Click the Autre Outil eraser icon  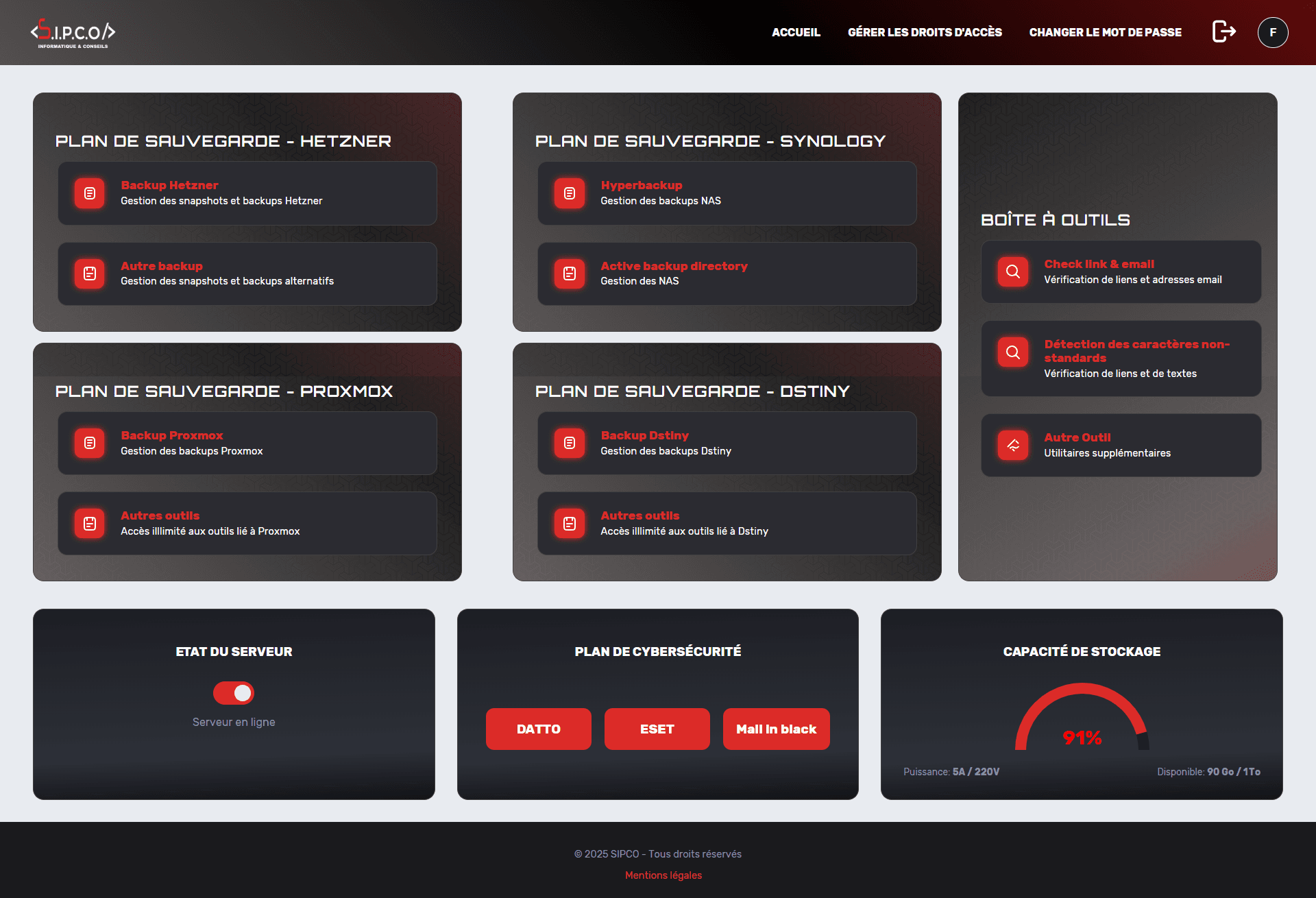coord(1012,445)
